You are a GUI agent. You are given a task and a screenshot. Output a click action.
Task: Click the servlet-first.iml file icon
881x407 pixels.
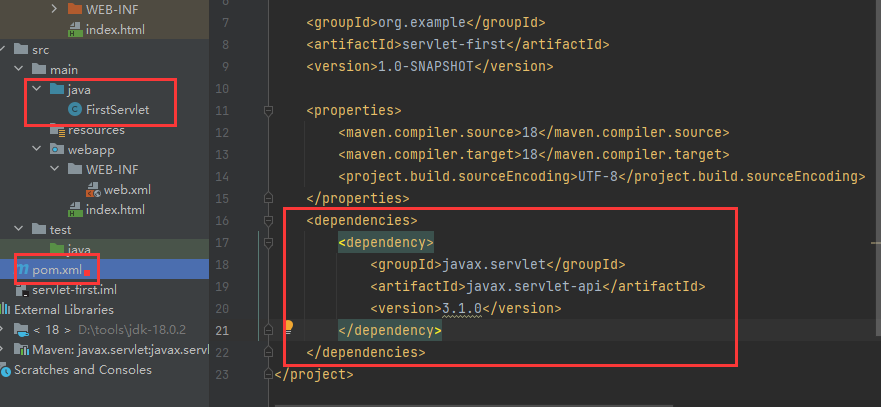pyautogui.click(x=21, y=290)
